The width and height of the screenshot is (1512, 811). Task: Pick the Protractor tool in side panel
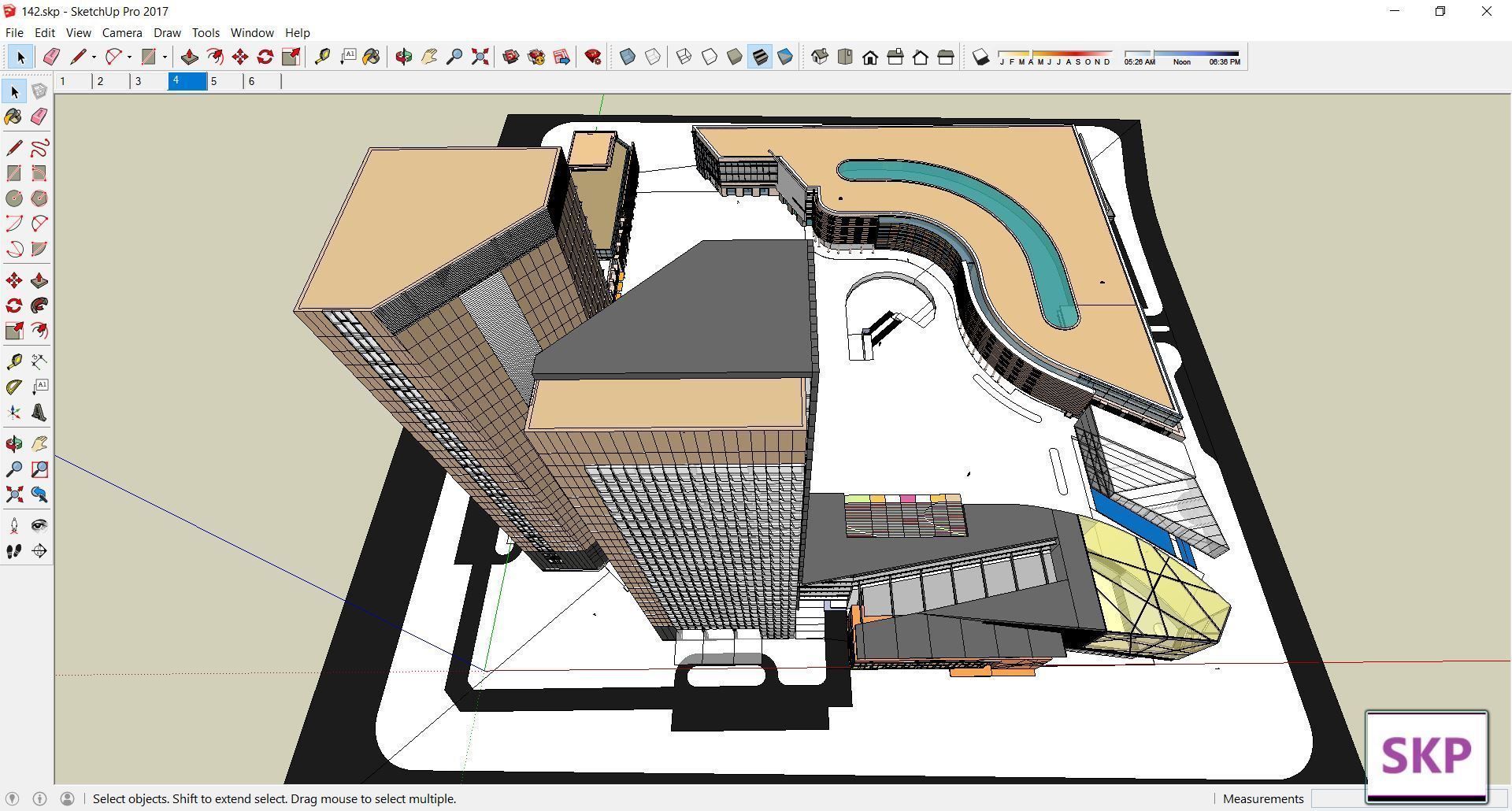click(14, 387)
